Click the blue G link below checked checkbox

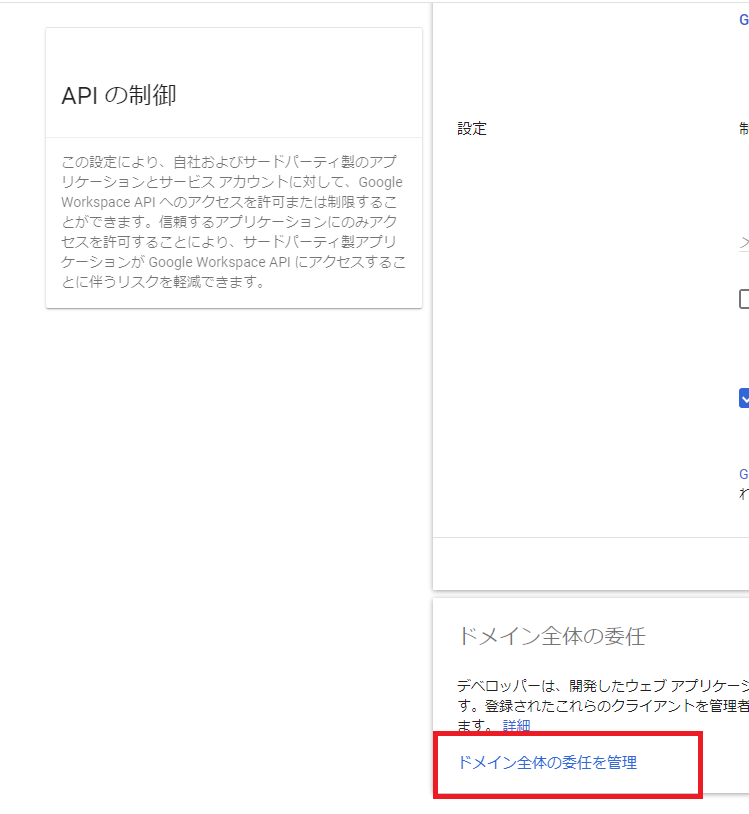[x=743, y=474]
